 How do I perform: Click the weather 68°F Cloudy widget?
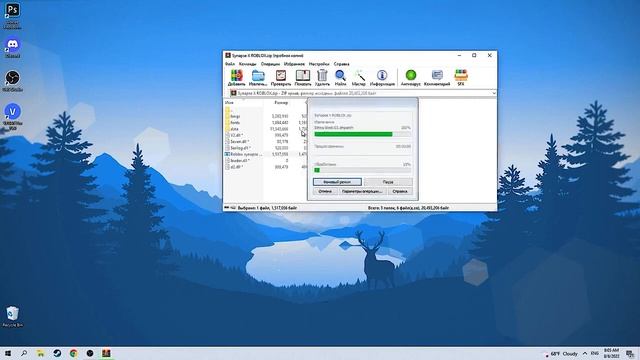[x=561, y=353]
